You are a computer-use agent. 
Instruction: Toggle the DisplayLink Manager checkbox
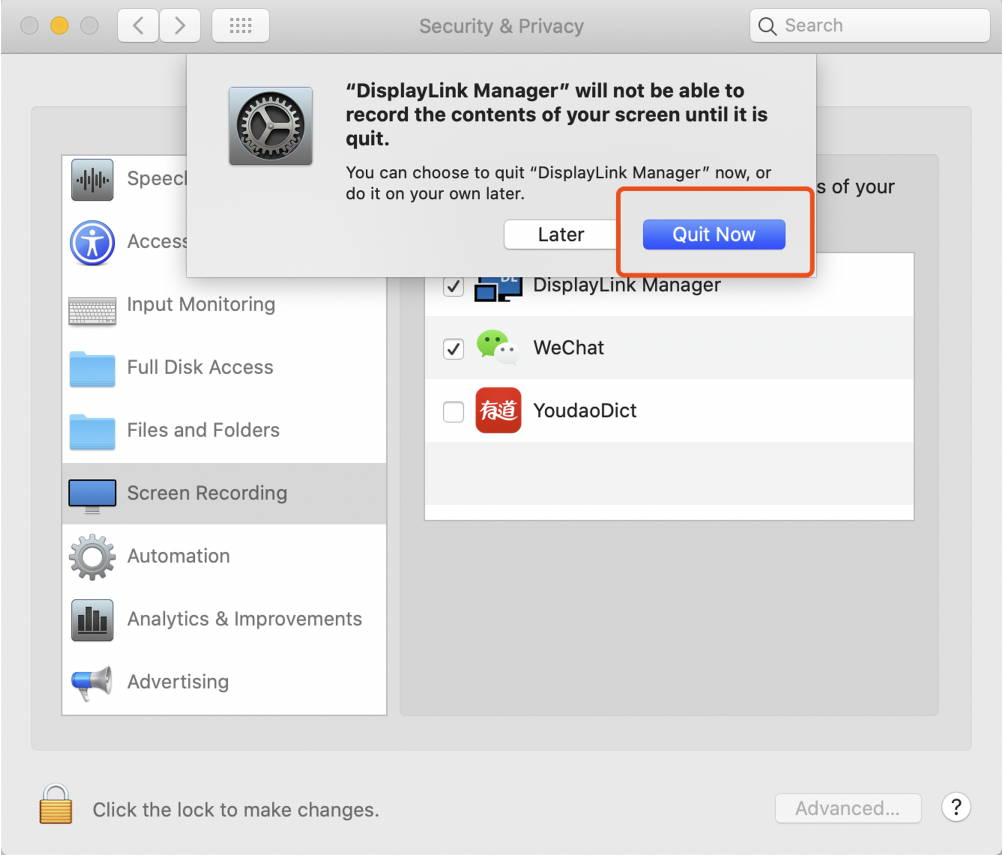453,286
